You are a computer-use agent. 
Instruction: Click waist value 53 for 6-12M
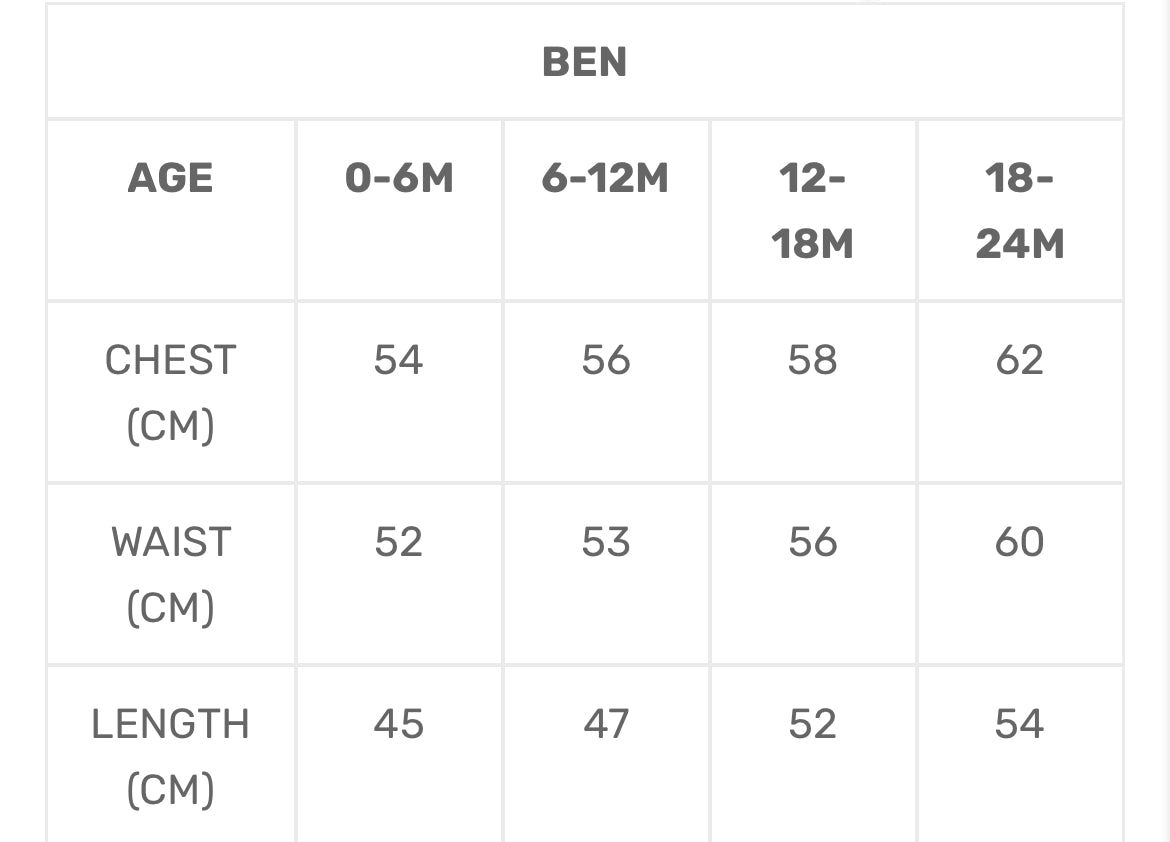[x=606, y=542]
